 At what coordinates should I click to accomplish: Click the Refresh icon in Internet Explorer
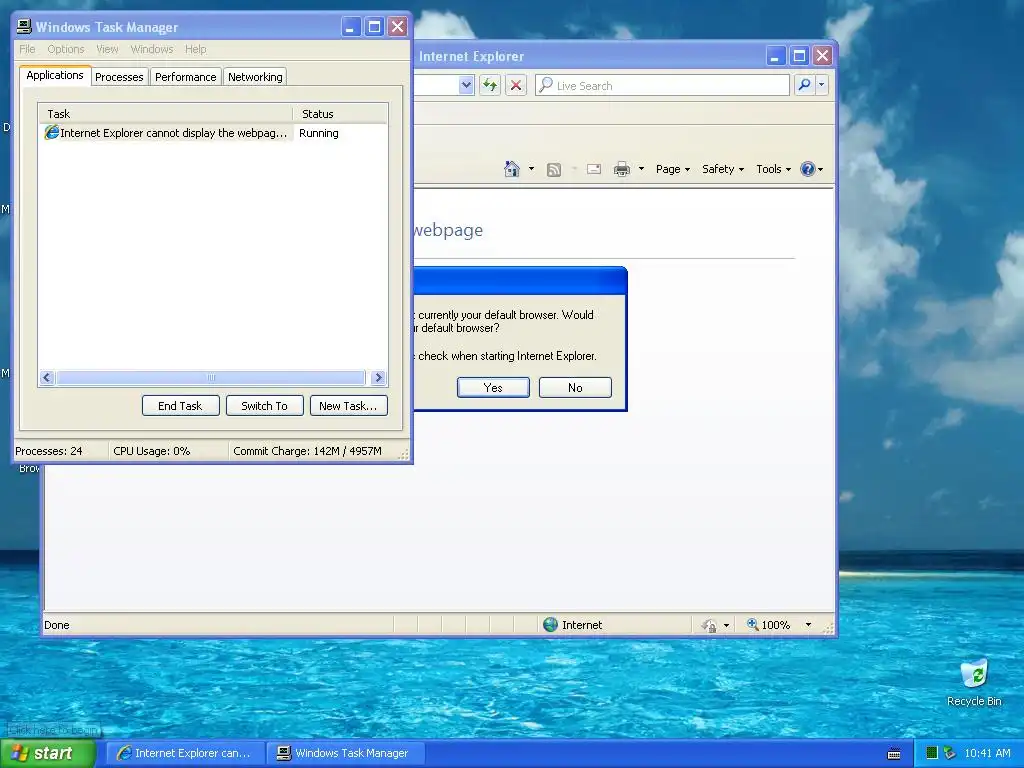click(x=490, y=86)
